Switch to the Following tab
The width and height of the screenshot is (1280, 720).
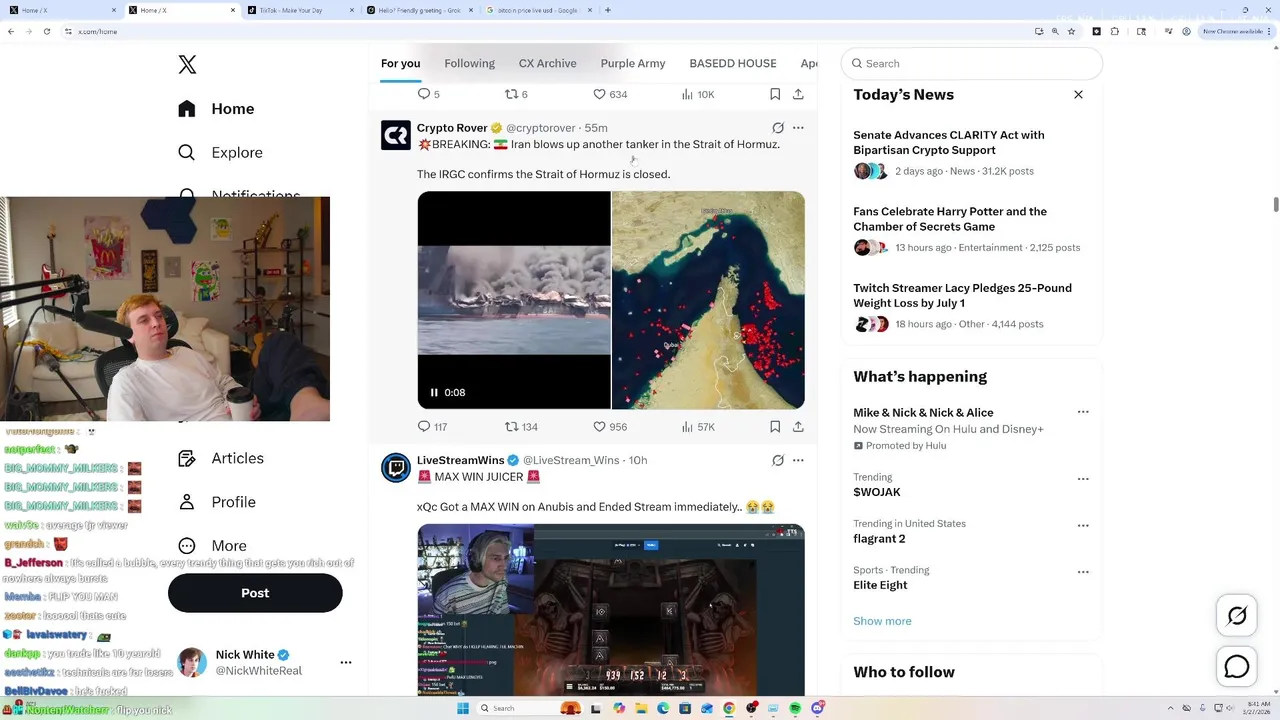point(469,63)
